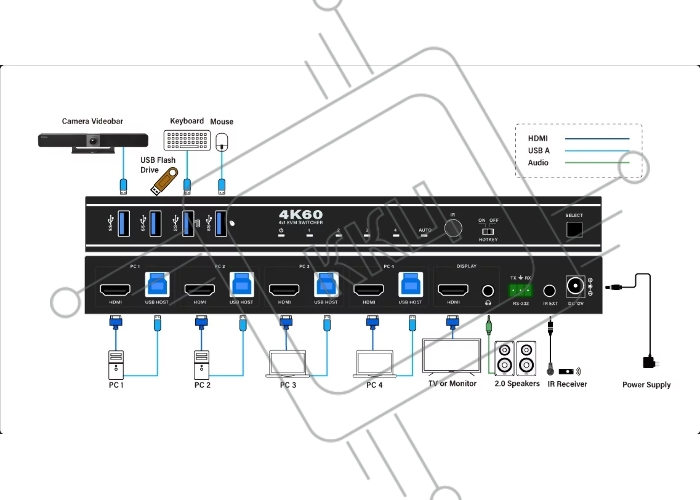Click the orange USB flash drive icon
This screenshot has width=700, height=500.
pos(164,181)
